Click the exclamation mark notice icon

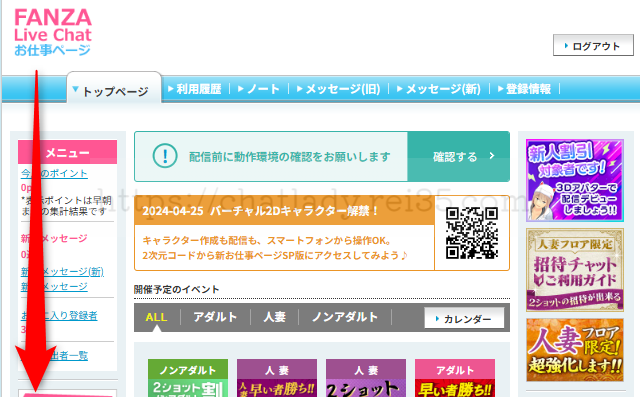[165, 156]
